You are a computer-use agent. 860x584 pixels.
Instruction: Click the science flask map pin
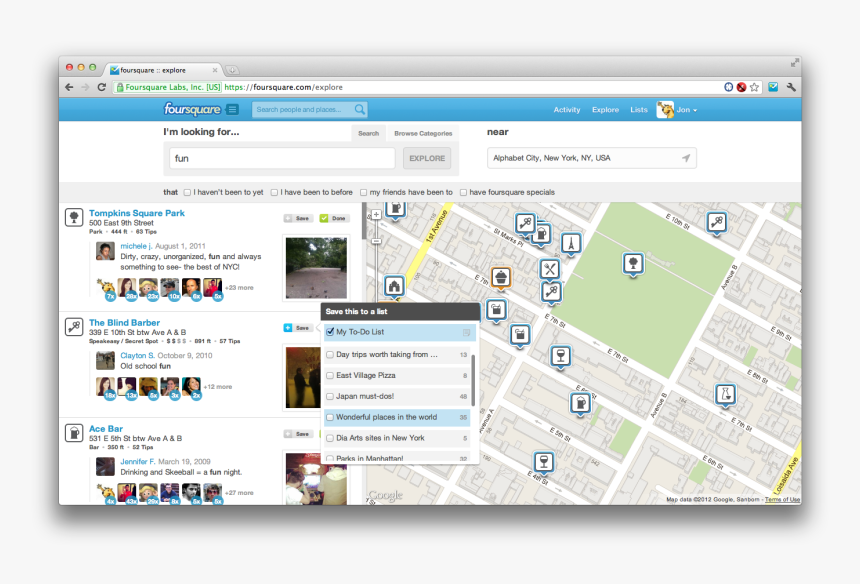[725, 394]
